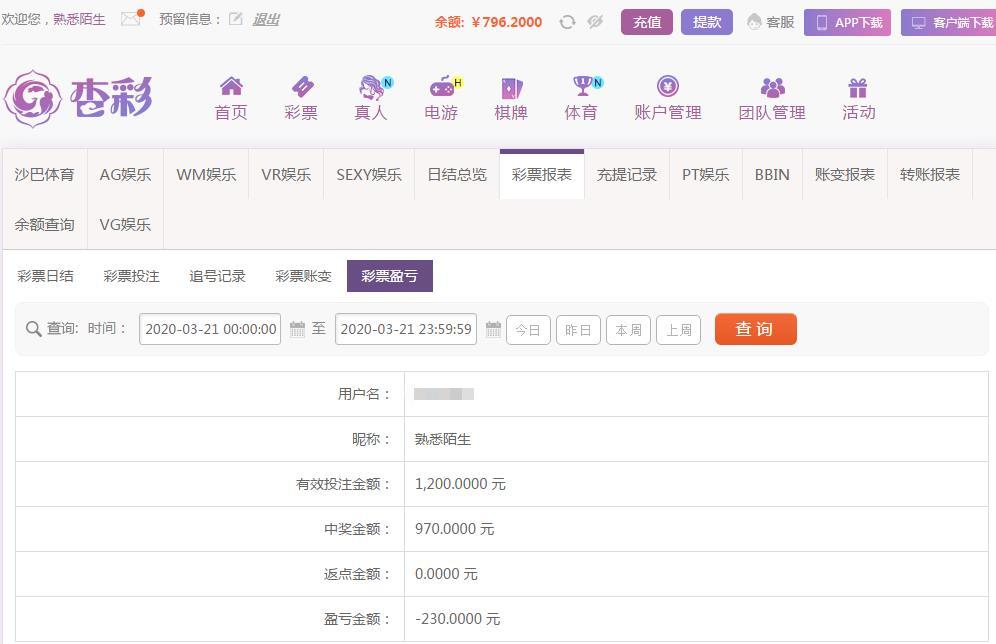Open end date calendar picker
The height and width of the screenshot is (644, 996).
[x=493, y=329]
